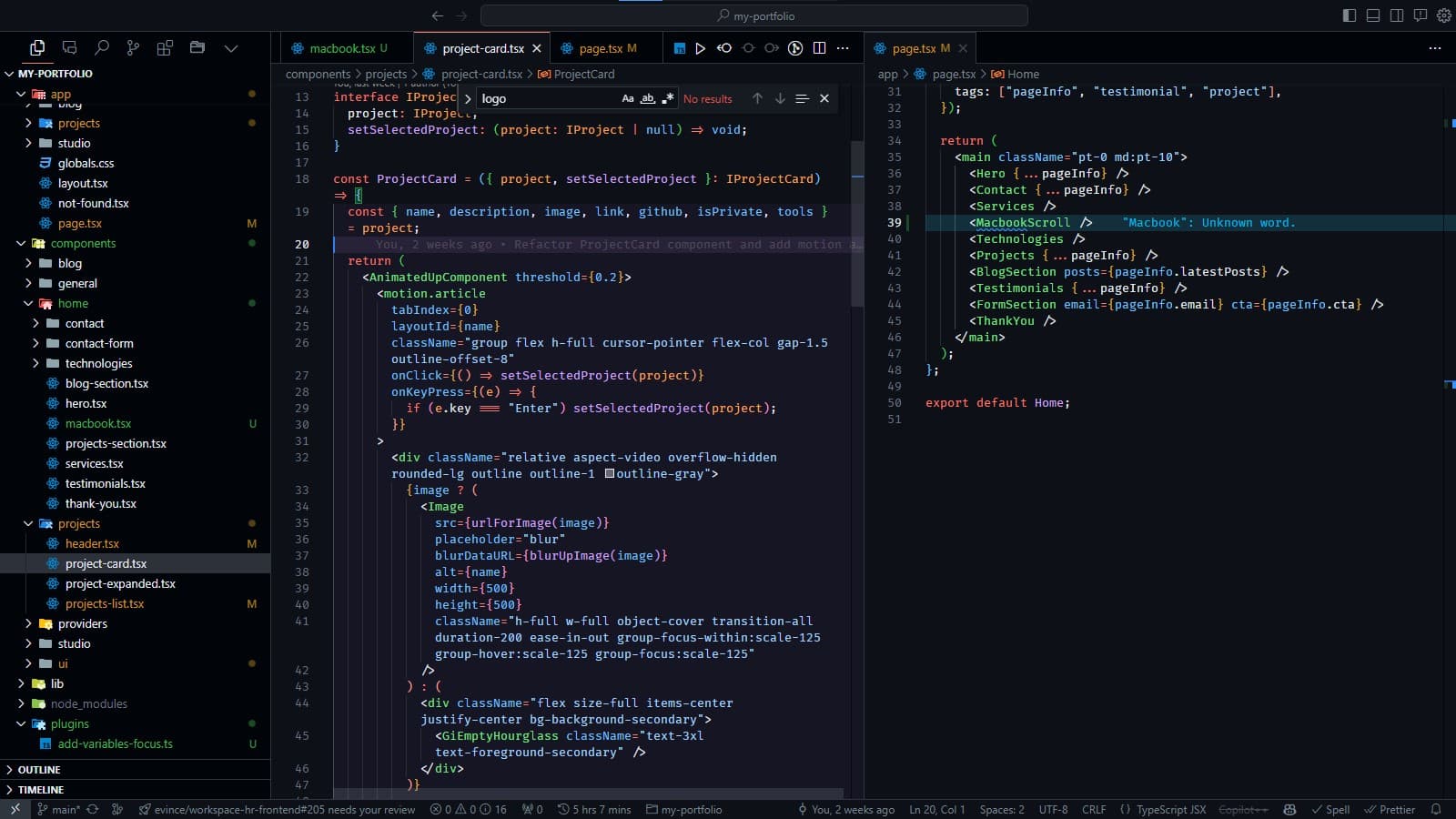Expand the providers folder

81,623
